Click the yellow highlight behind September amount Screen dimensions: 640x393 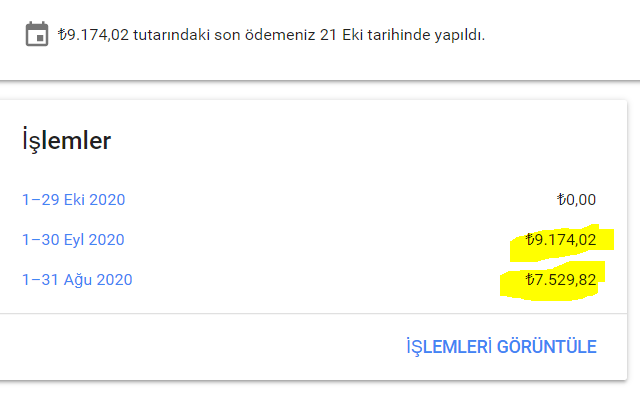pos(562,242)
